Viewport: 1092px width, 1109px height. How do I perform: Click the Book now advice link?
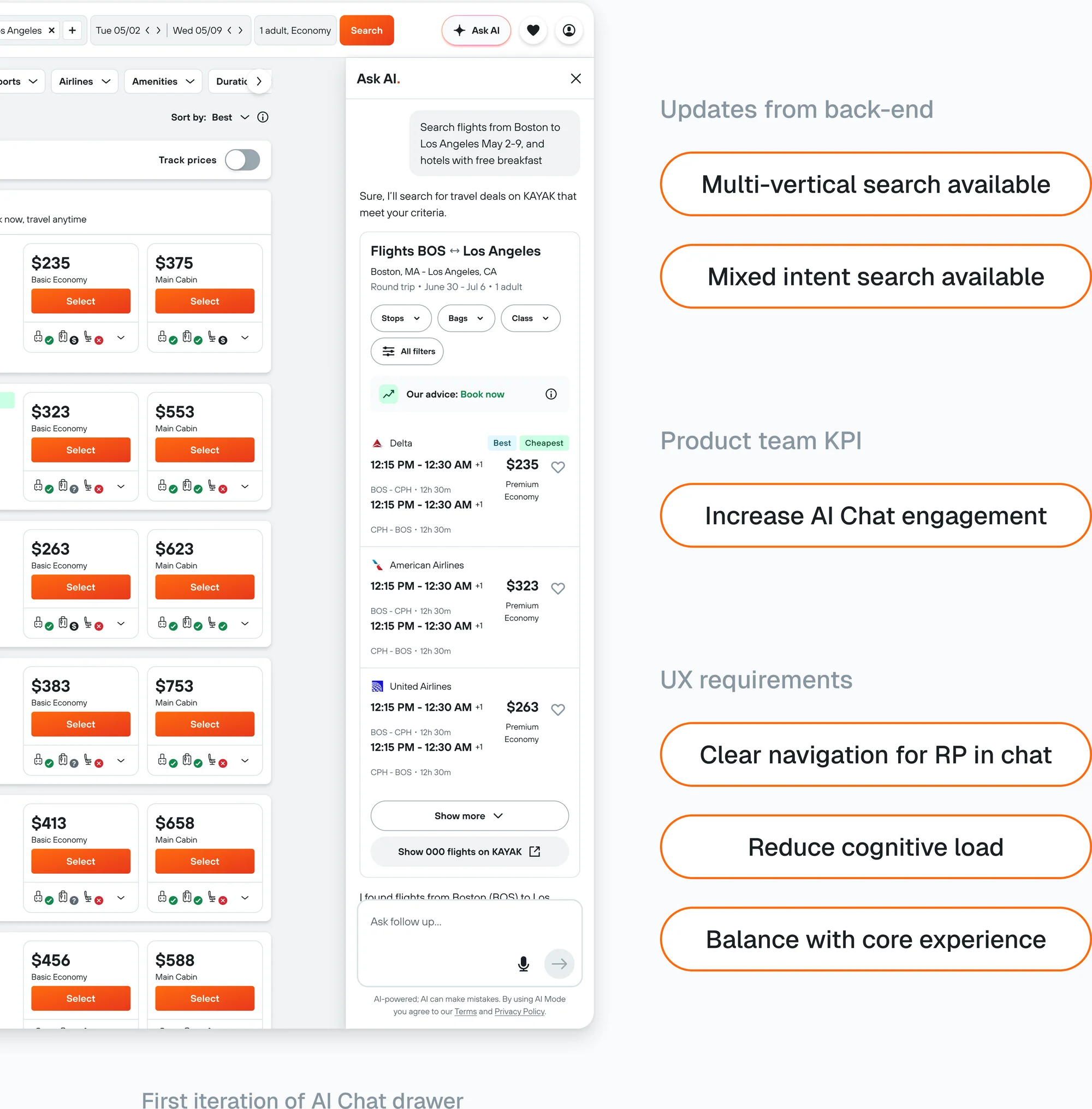[x=482, y=394]
